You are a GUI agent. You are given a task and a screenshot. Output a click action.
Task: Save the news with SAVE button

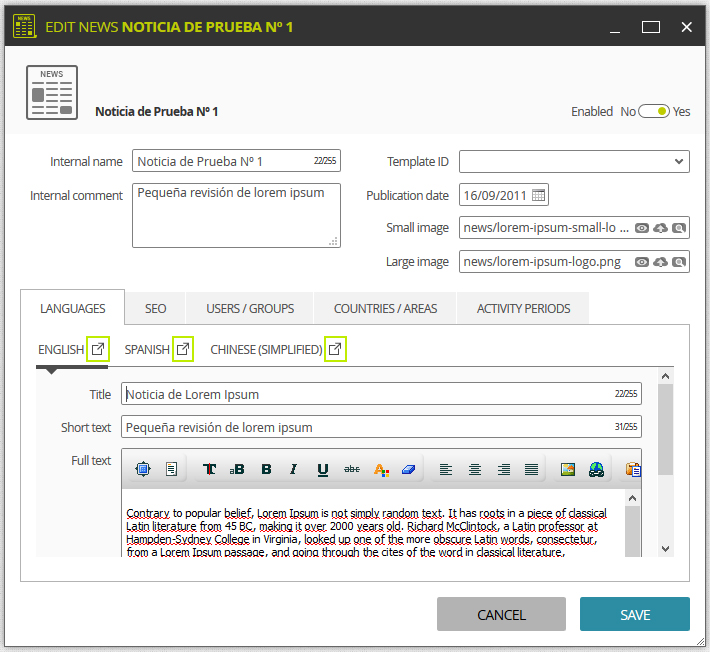(635, 614)
